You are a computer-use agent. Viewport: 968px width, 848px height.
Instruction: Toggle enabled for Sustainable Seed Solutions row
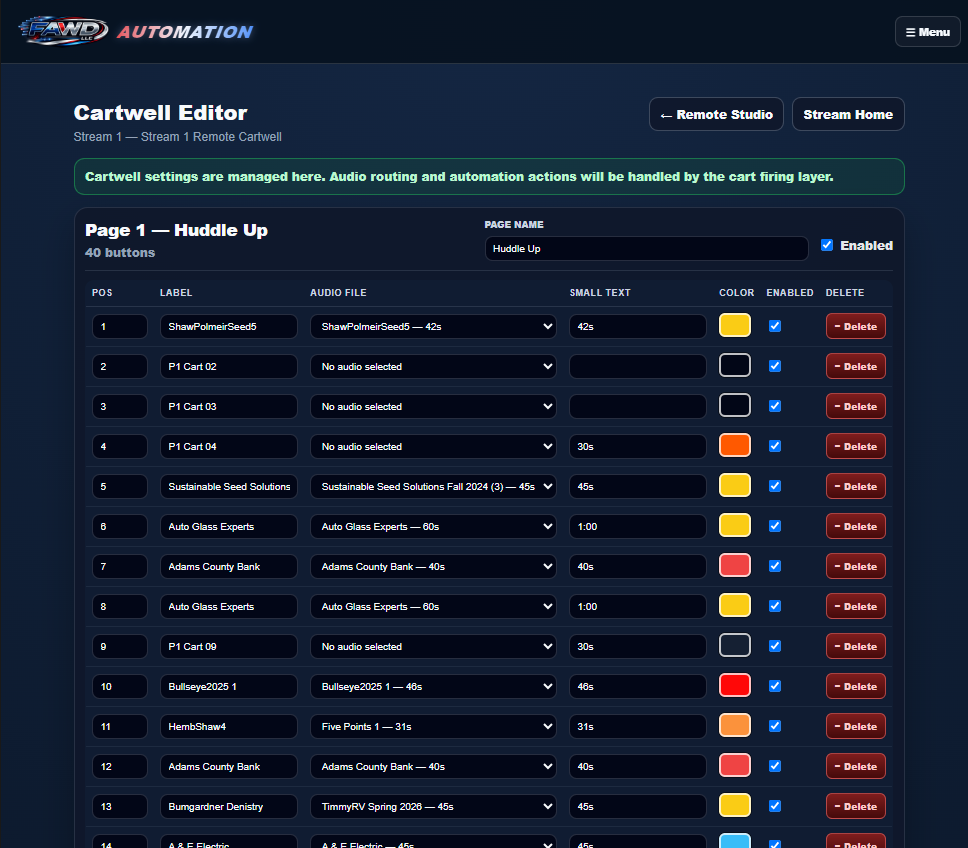775,486
